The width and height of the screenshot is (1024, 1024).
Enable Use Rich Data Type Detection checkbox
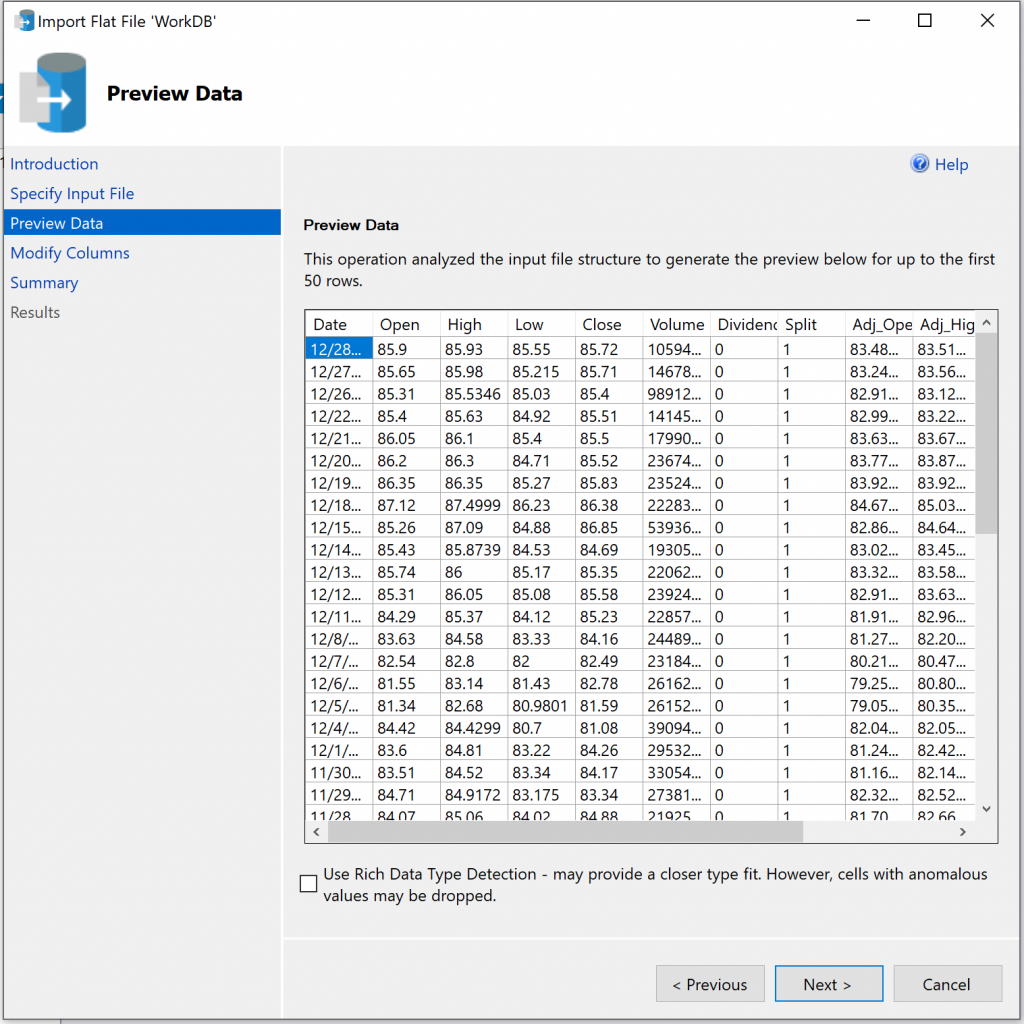tap(308, 884)
